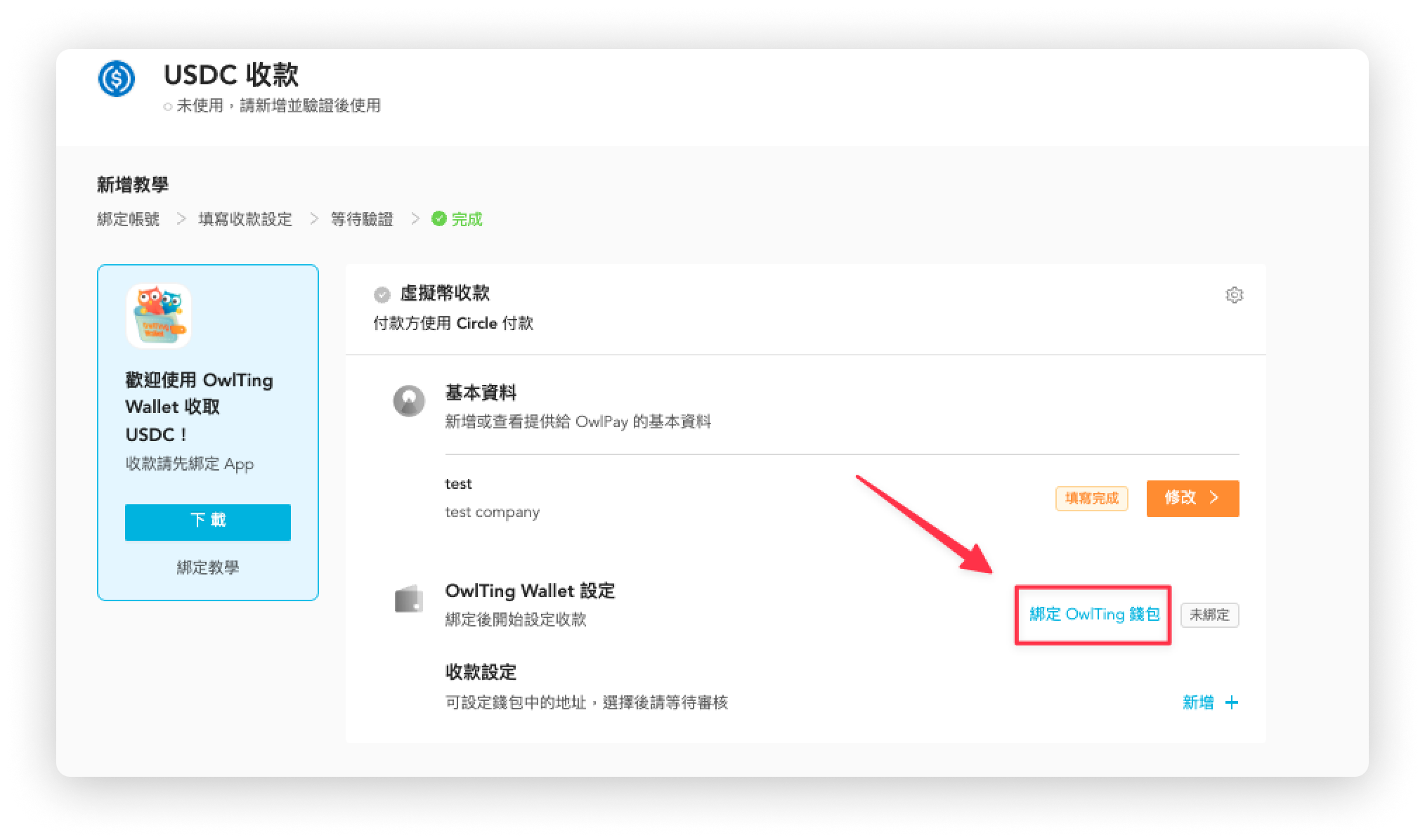Screen dimensions: 1425x840
Task: Select the 綁定帳號 step
Action: click(128, 219)
